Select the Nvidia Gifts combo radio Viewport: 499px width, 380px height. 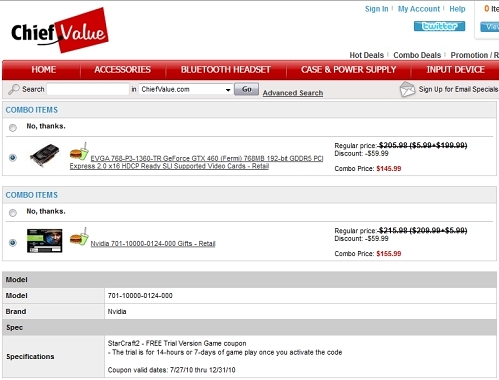(x=13, y=242)
